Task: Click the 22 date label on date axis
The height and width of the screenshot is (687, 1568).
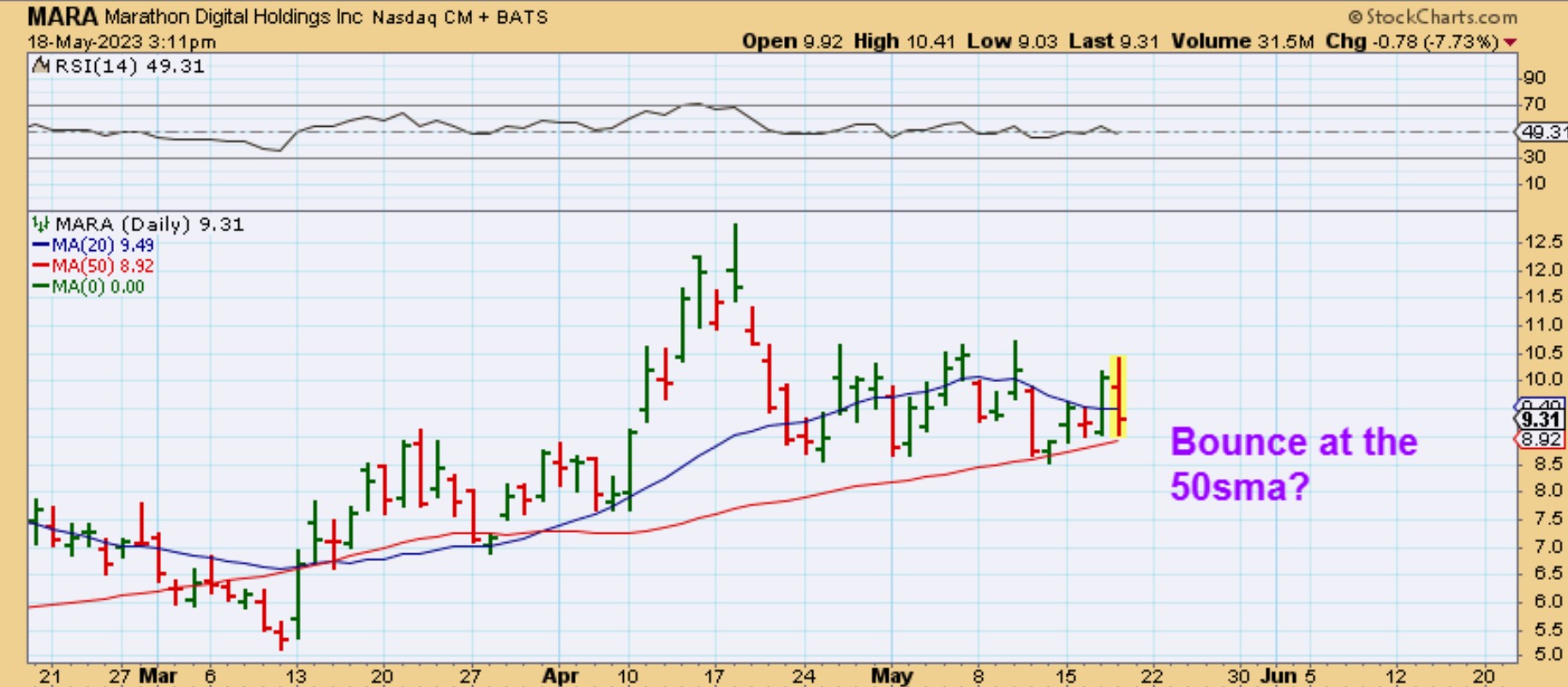Action: (x=1152, y=676)
